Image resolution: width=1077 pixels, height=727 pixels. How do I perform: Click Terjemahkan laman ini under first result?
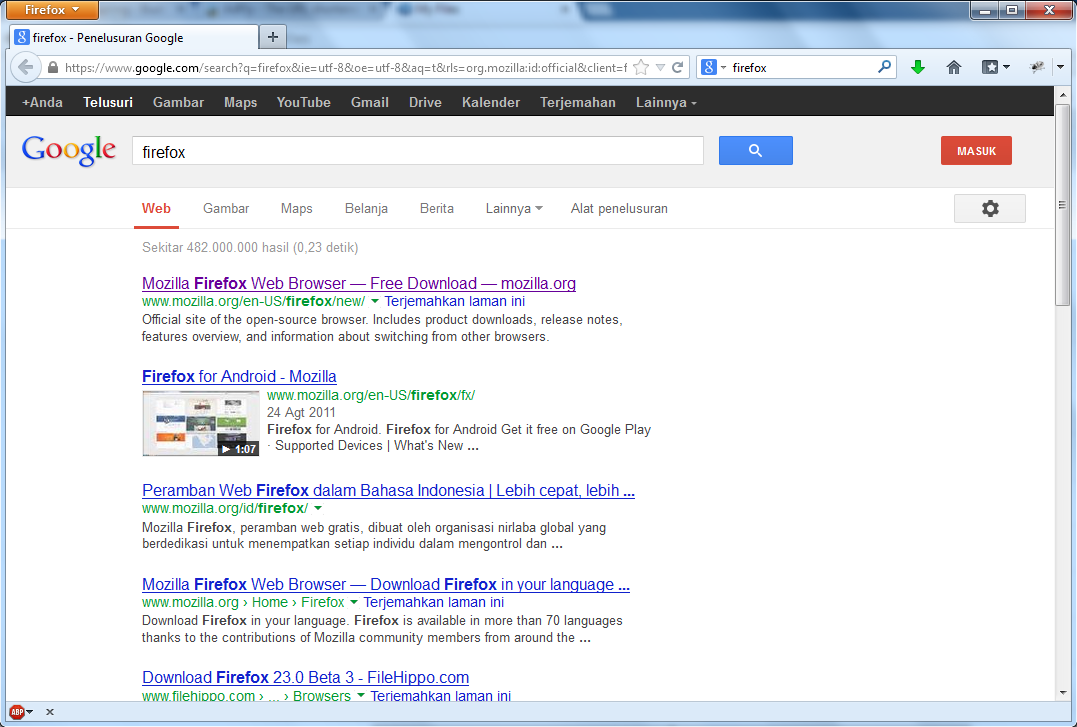coord(454,301)
